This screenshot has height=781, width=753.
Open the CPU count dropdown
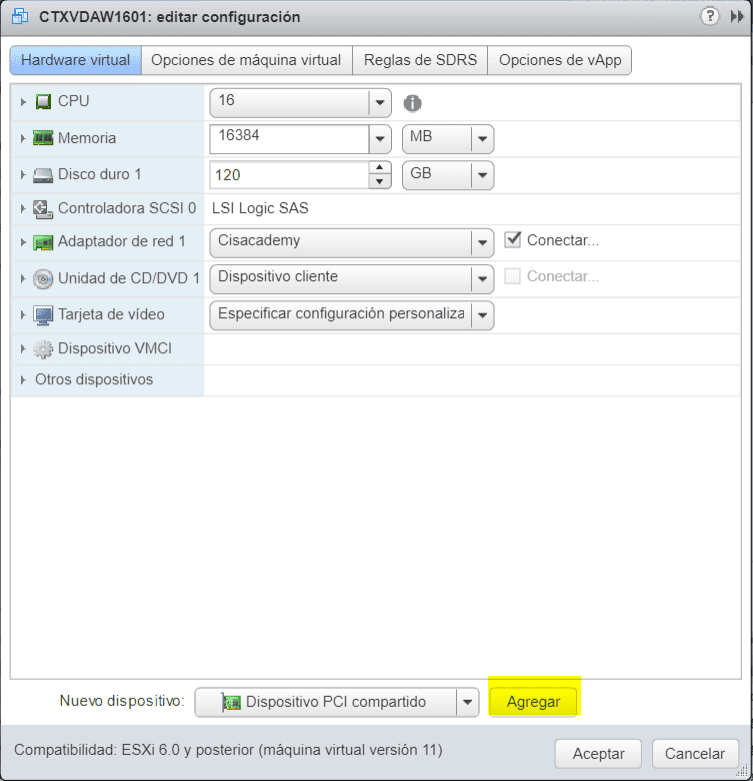pos(380,103)
